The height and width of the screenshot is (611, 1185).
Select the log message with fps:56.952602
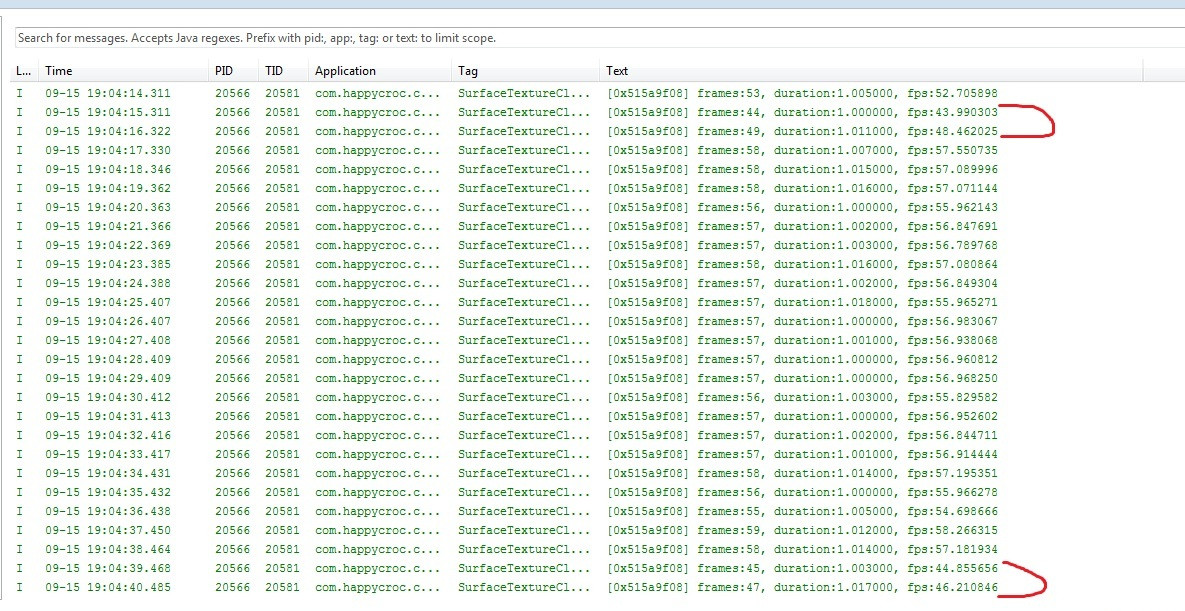(x=802, y=416)
